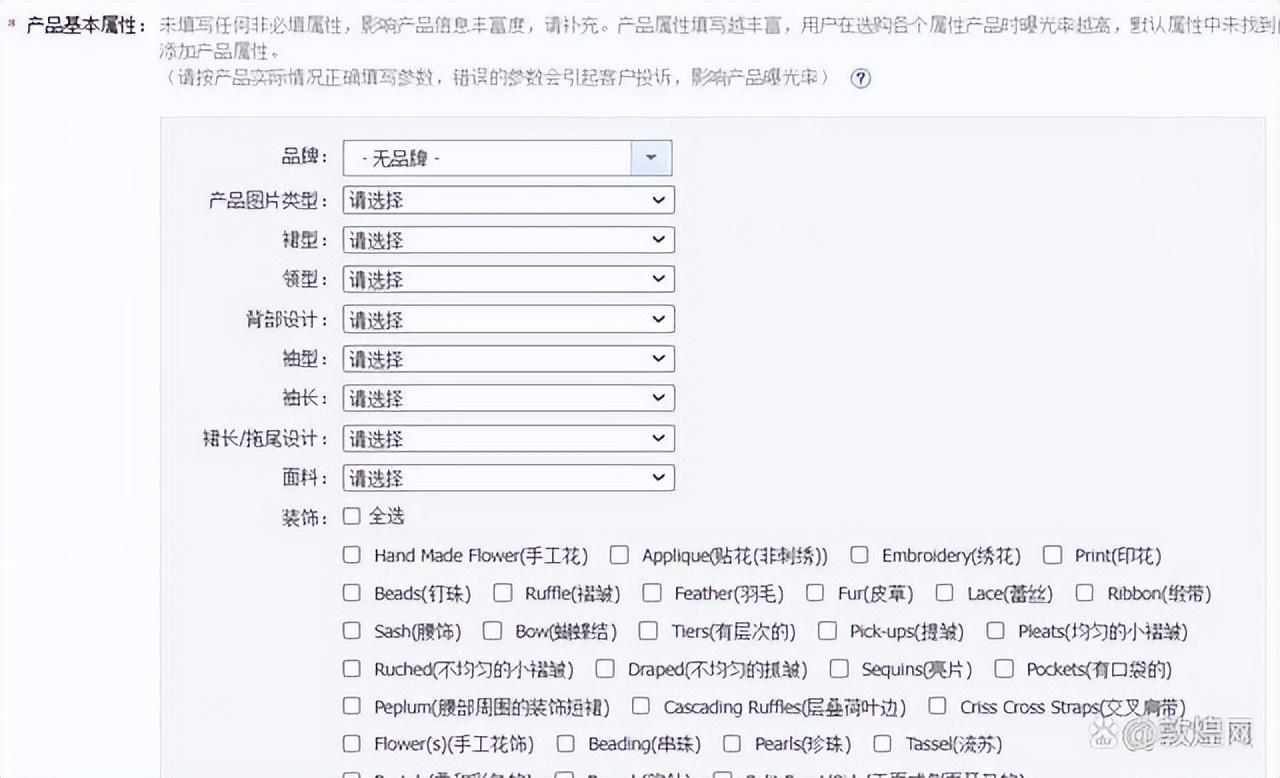Check the Cascading Ruffles option
1280x778 pixels.
[x=641, y=705]
